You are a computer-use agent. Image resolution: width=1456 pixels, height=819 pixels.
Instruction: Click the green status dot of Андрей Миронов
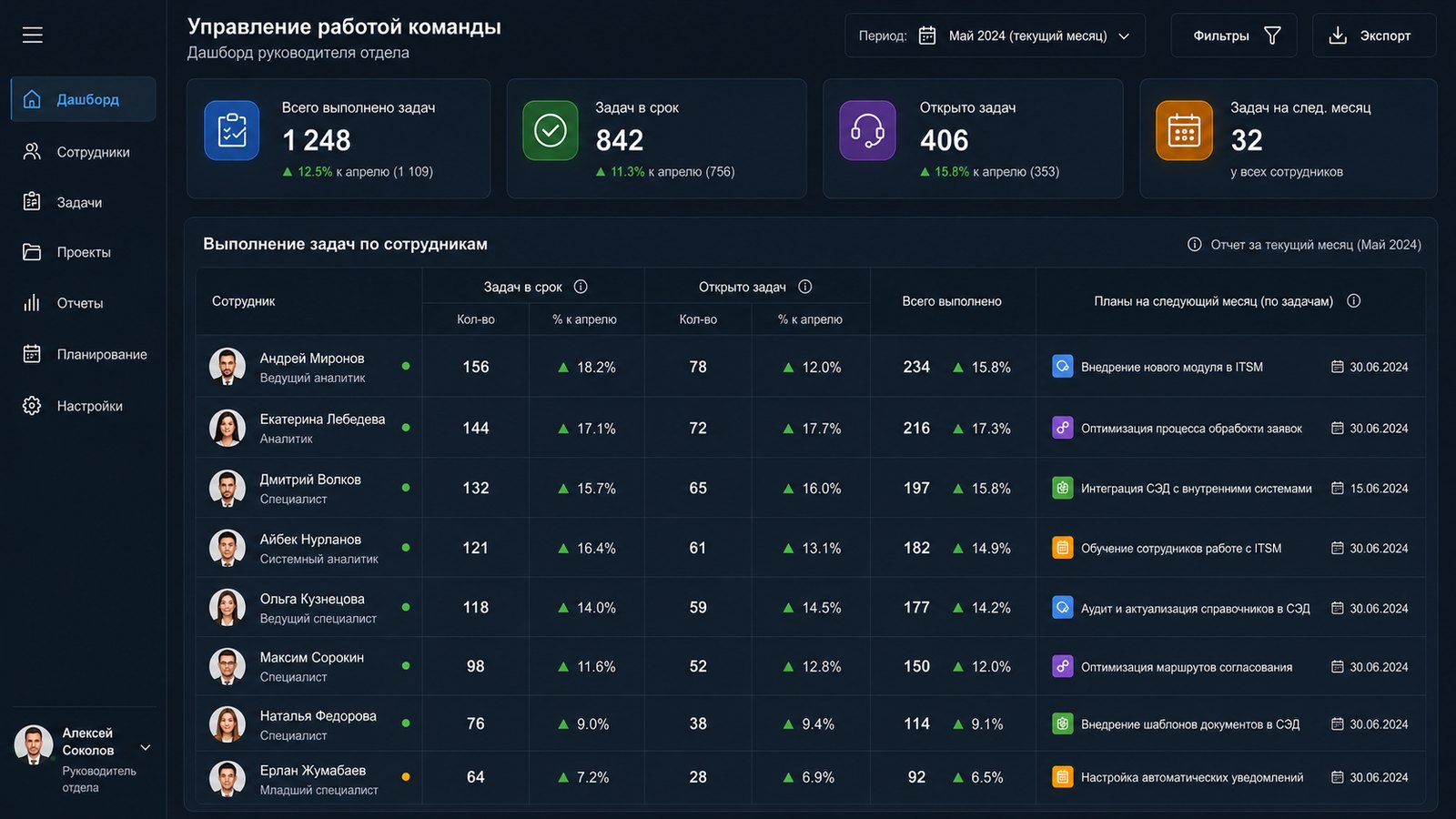tap(406, 366)
